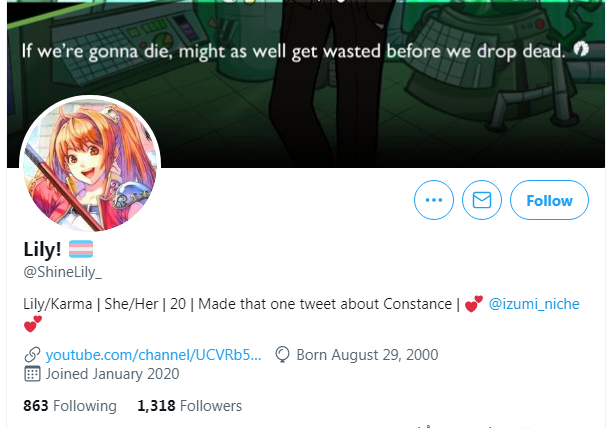This screenshot has height=428, width=614.
Task: Click the birthday balloon icon
Action: pyautogui.click(x=282, y=355)
